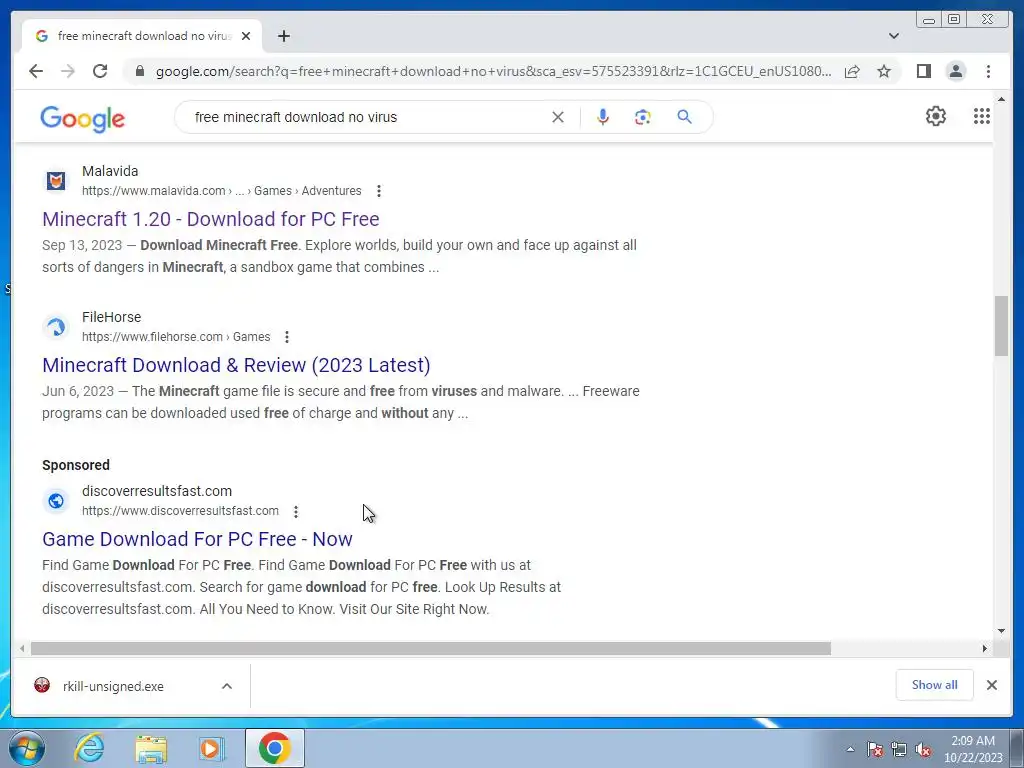Close the downloads bar
Viewport: 1024px width, 768px height.
[x=992, y=685]
